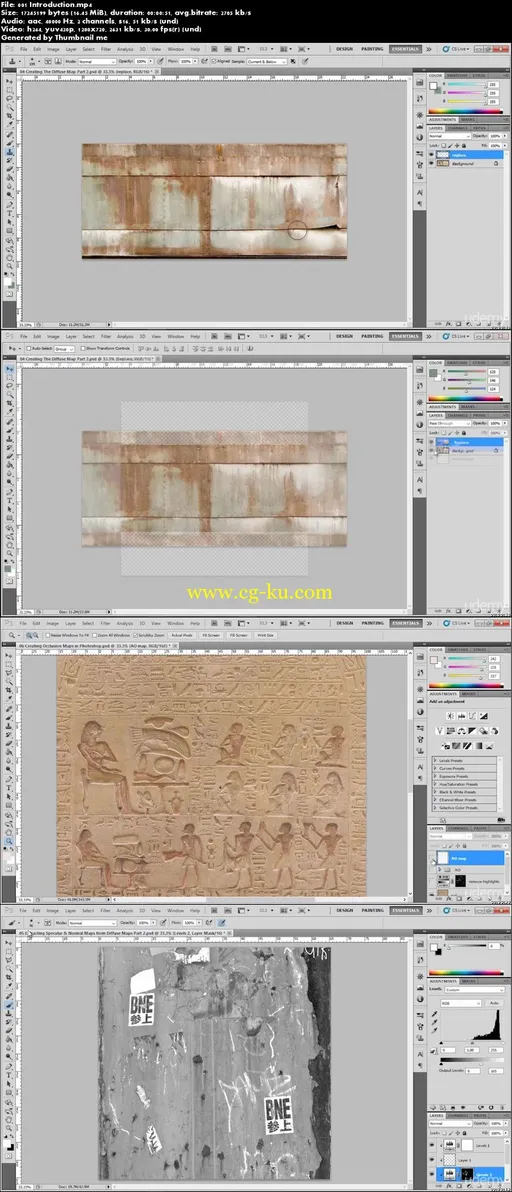Open Sample Current & Below dropdown
This screenshot has width=512, height=1192.
[x=266, y=62]
